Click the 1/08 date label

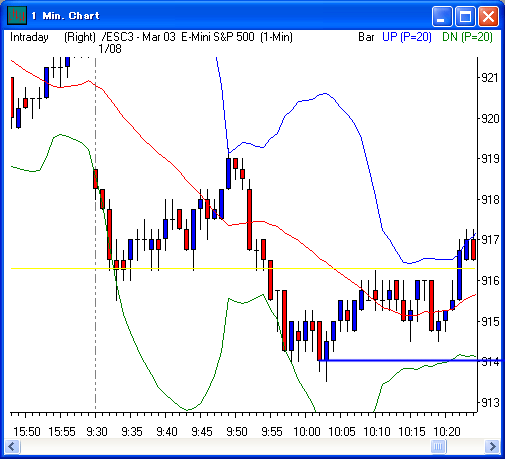pyautogui.click(x=110, y=49)
